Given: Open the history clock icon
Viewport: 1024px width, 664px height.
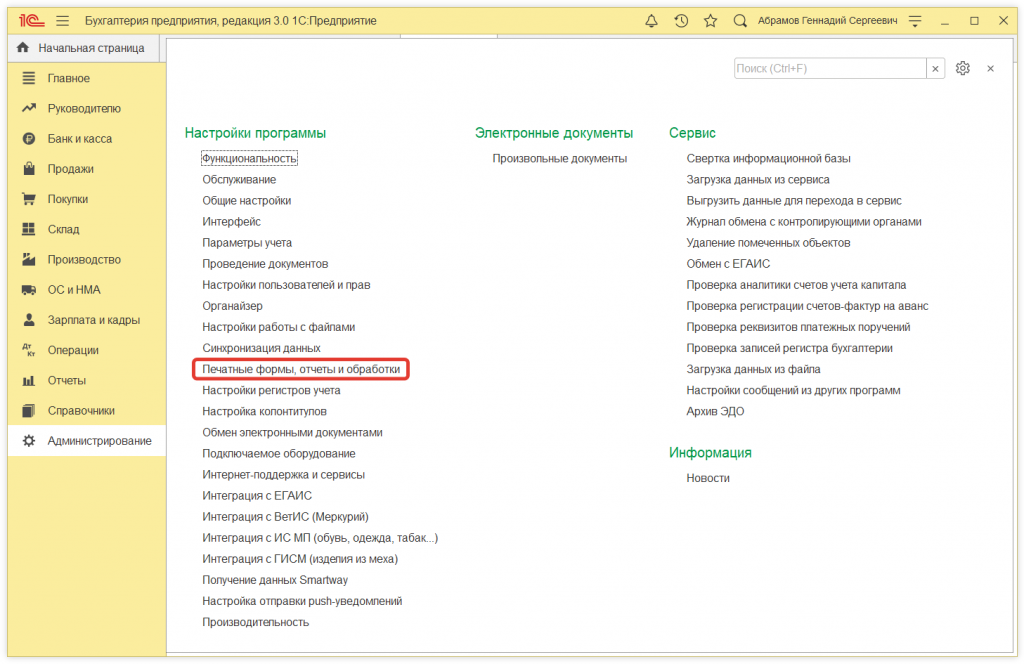Looking at the screenshot, I should point(681,20).
